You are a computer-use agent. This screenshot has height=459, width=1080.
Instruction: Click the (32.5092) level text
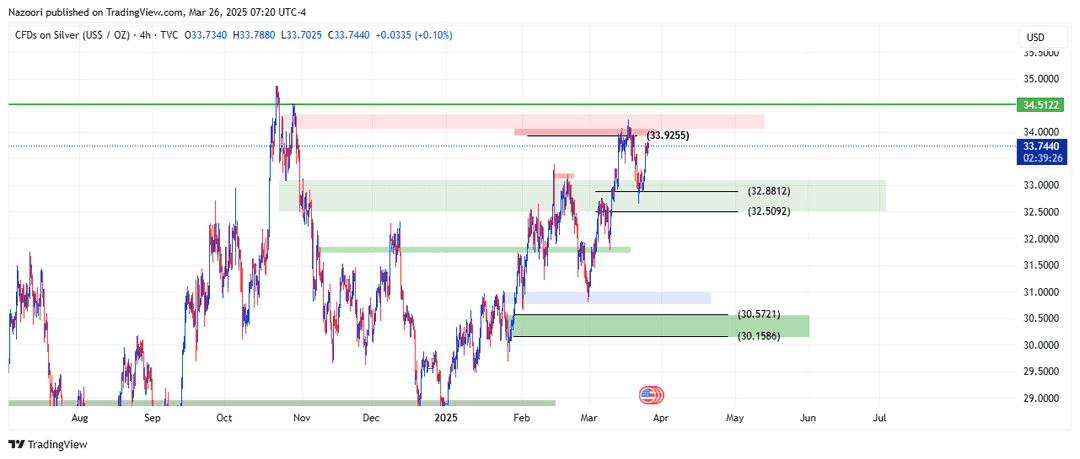pos(769,212)
